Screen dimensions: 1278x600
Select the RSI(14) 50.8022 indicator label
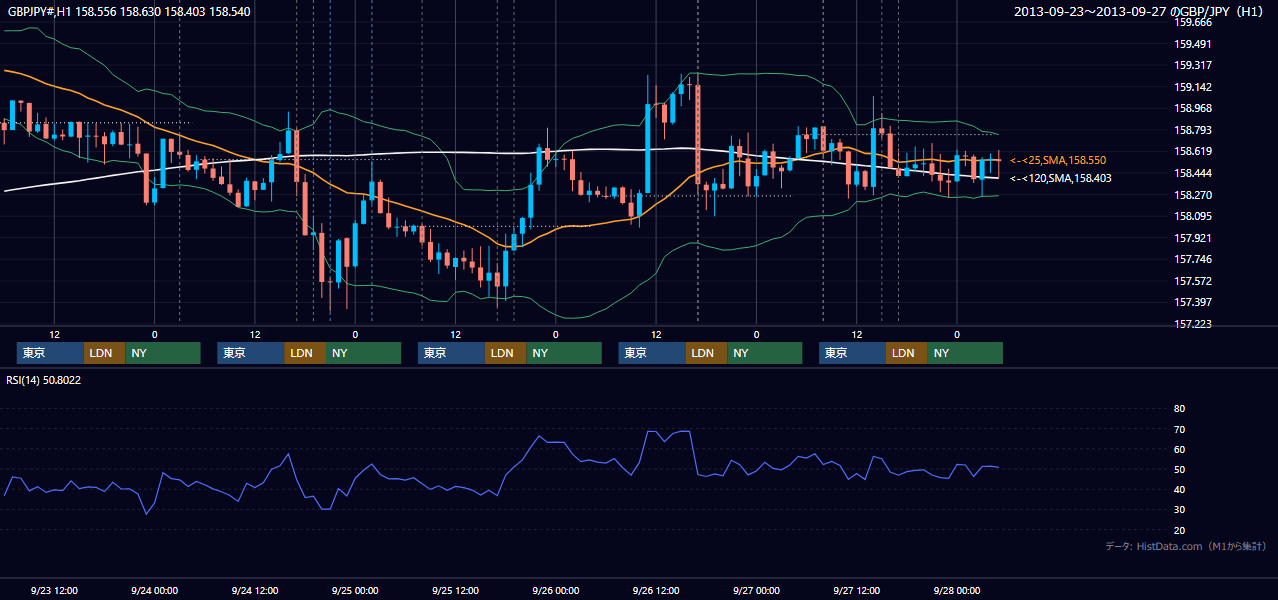(44, 379)
